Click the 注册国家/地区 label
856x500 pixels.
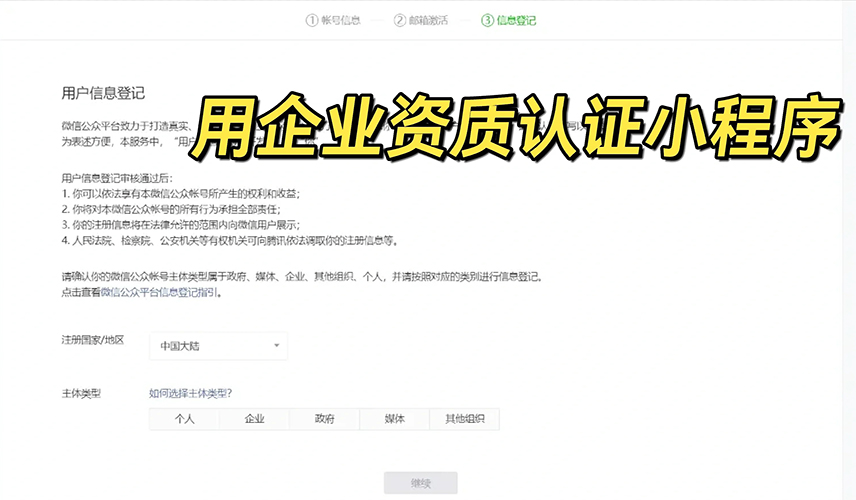point(93,340)
